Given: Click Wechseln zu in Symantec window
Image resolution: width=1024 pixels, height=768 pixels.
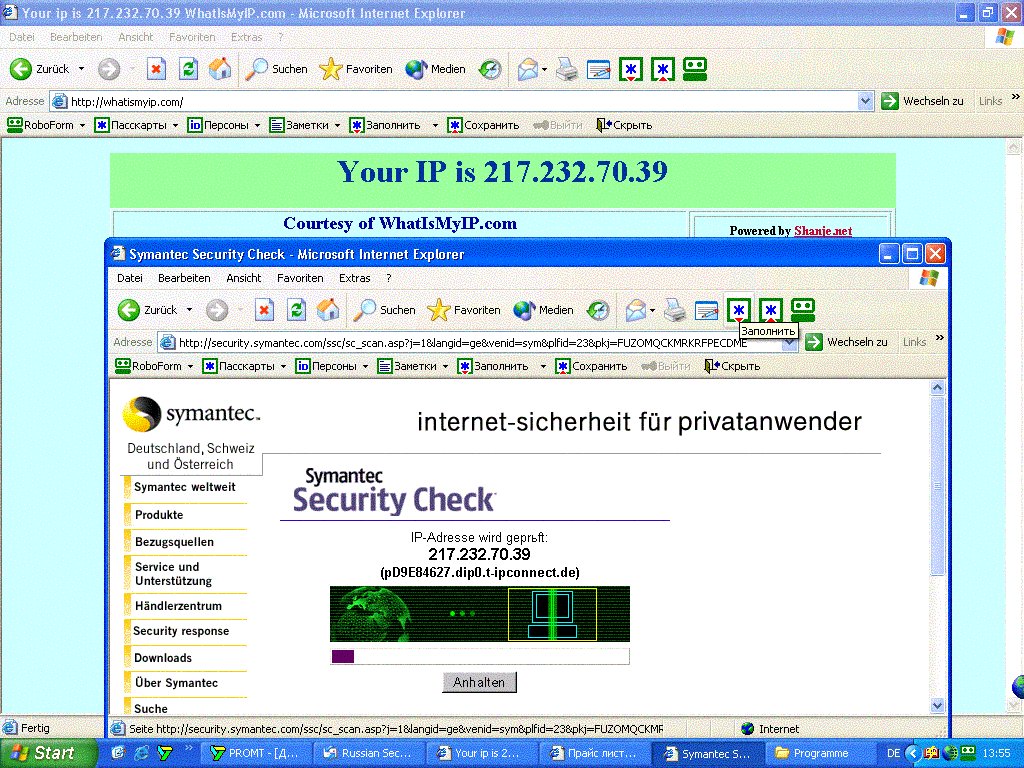Looking at the screenshot, I should click(847, 342).
